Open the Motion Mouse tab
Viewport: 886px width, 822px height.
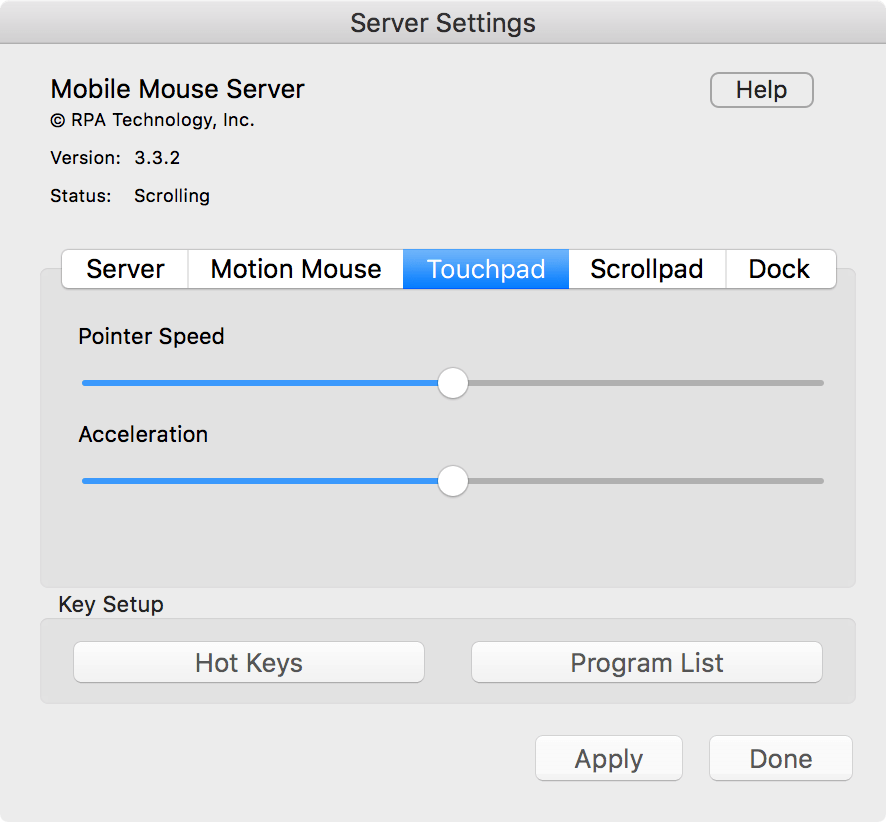coord(294,269)
